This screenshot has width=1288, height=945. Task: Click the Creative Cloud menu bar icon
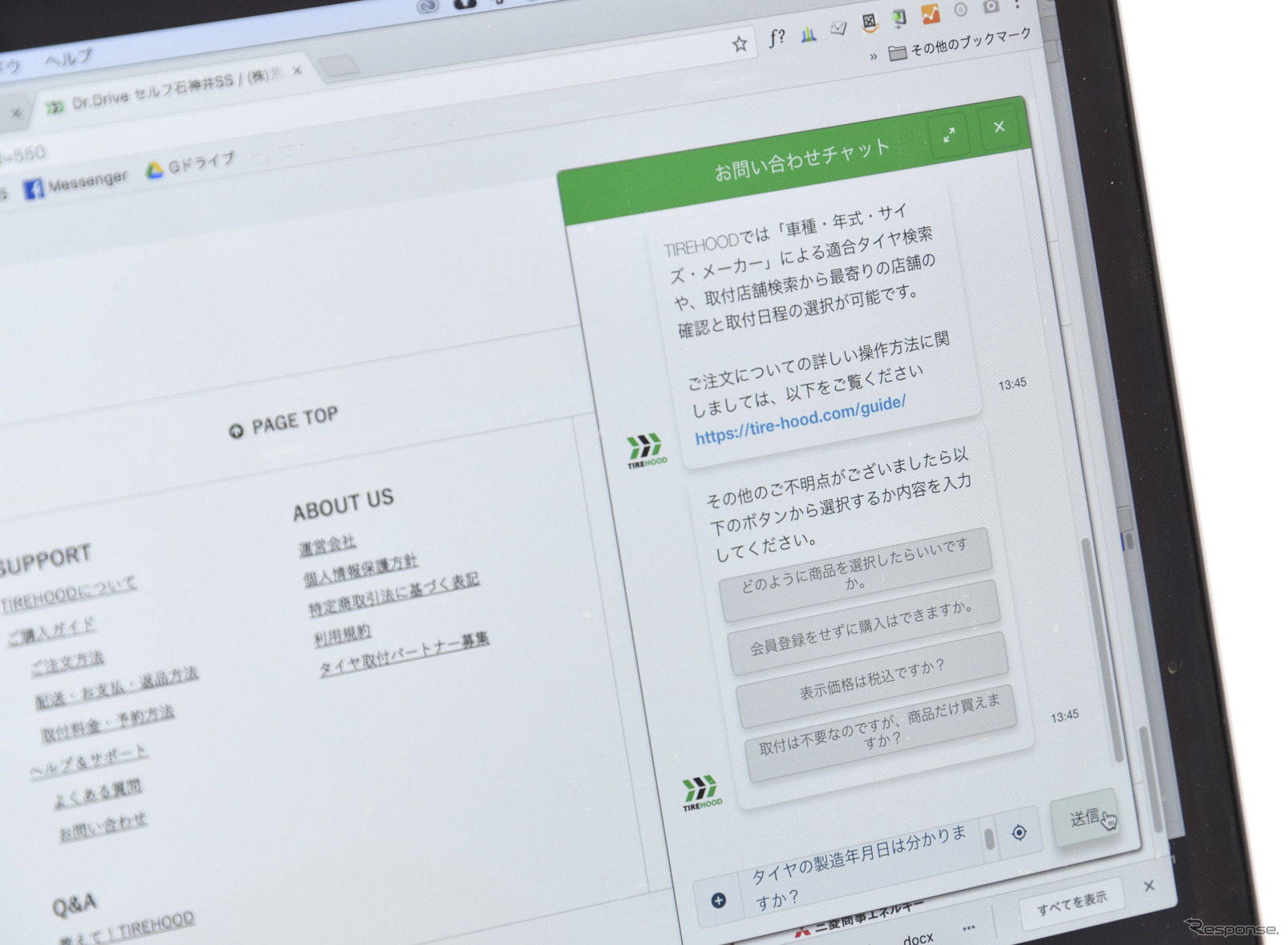[x=429, y=6]
